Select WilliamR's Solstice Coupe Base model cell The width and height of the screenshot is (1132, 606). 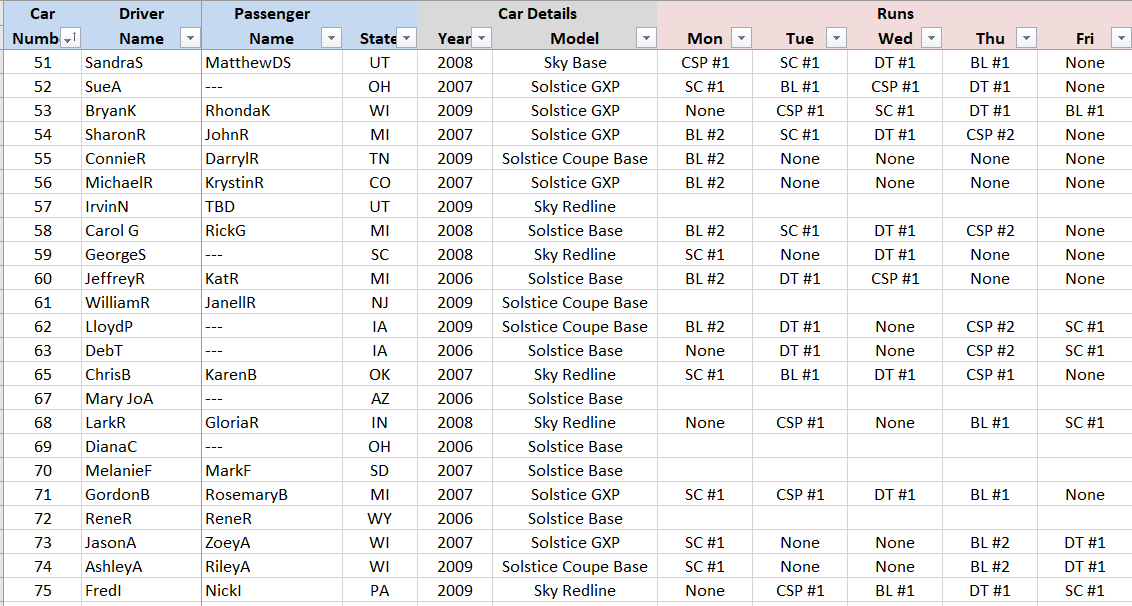pos(575,303)
